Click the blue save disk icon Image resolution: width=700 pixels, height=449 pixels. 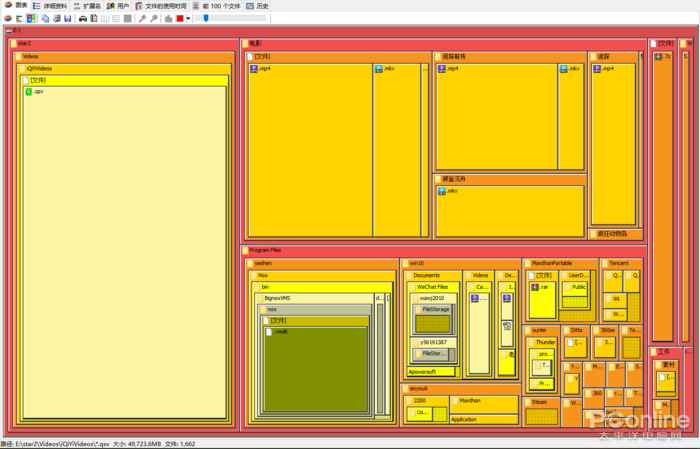[x=68, y=18]
